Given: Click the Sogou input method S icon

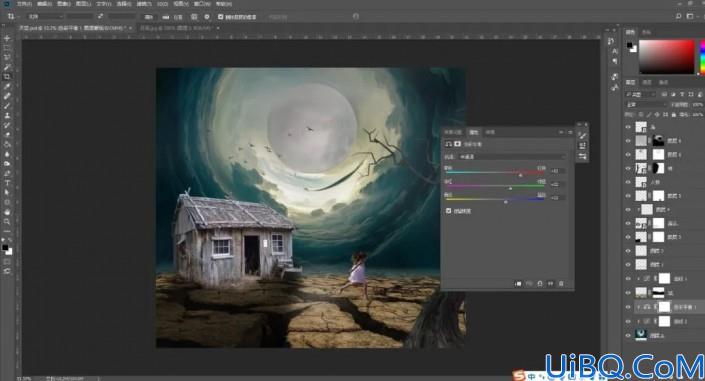Looking at the screenshot, I should point(519,375).
